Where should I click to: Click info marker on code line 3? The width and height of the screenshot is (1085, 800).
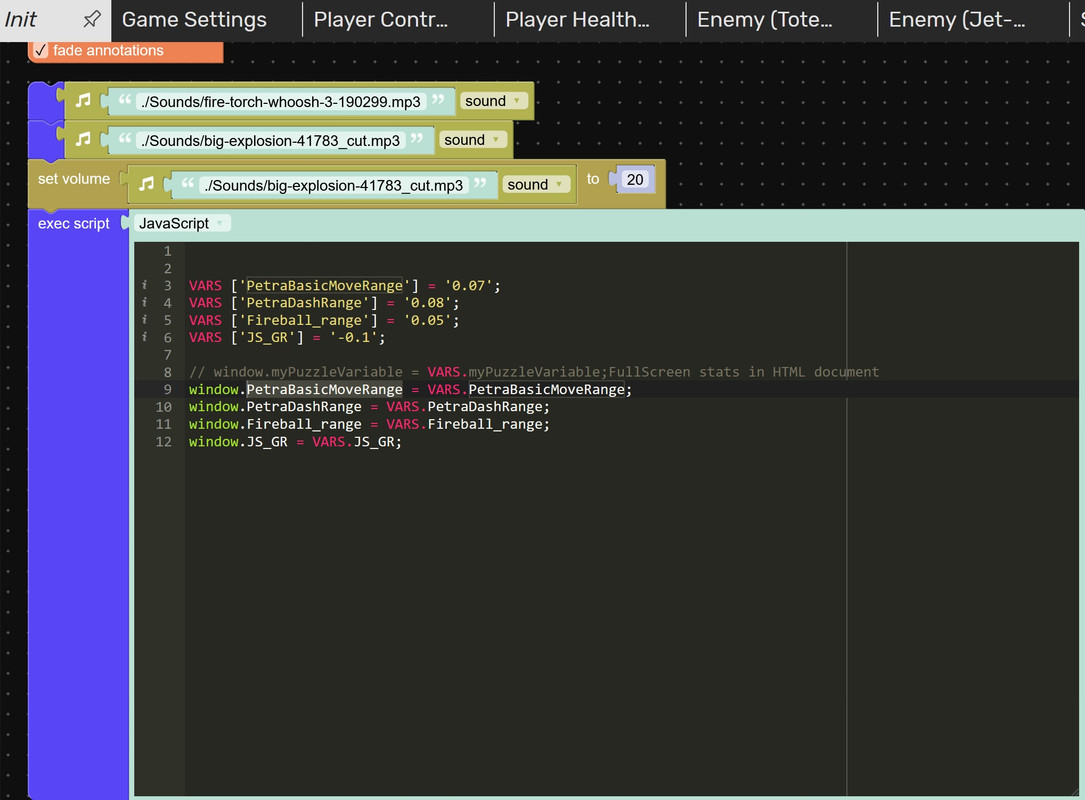(146, 285)
